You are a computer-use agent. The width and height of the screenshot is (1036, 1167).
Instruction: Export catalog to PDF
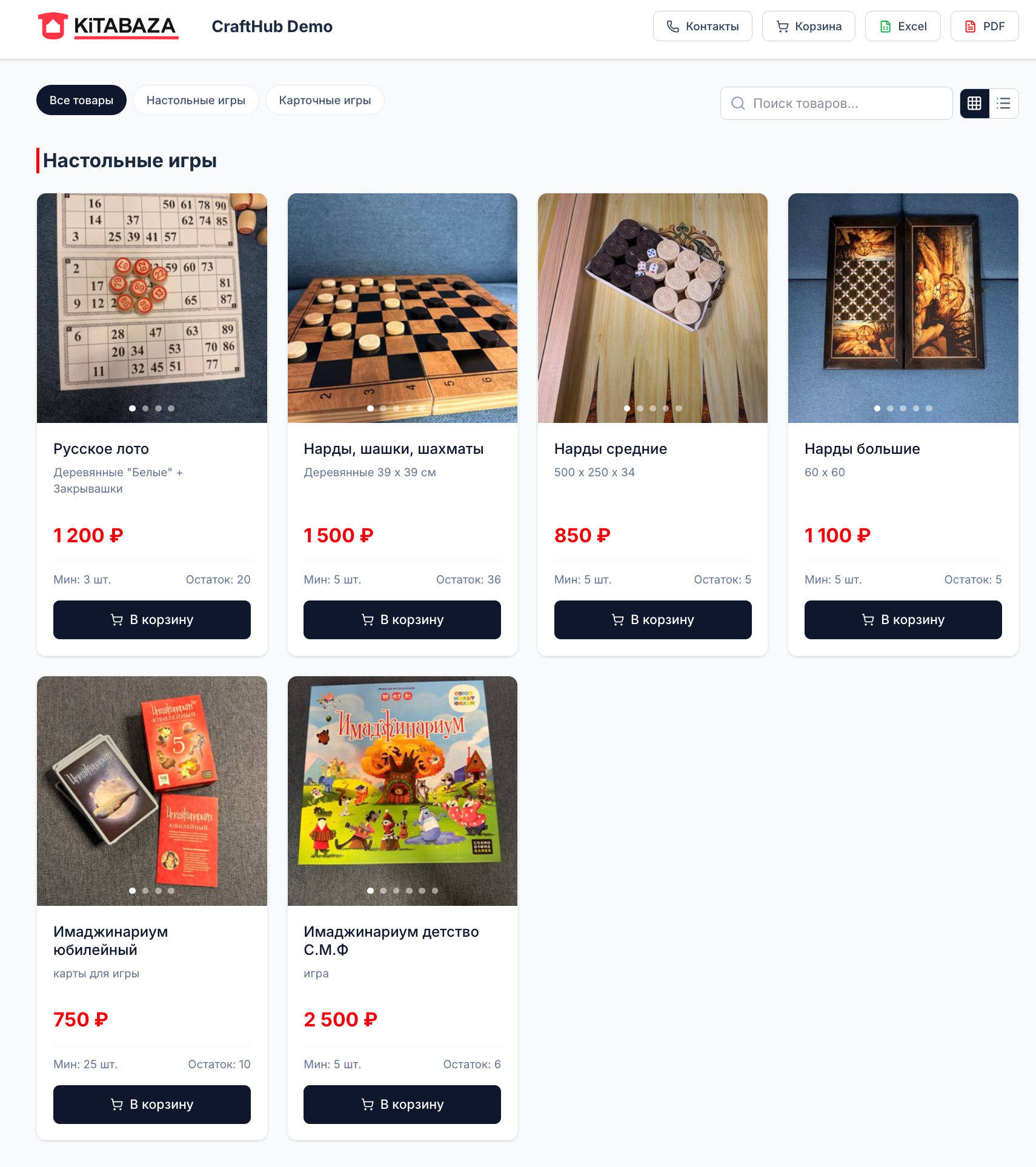pos(984,26)
